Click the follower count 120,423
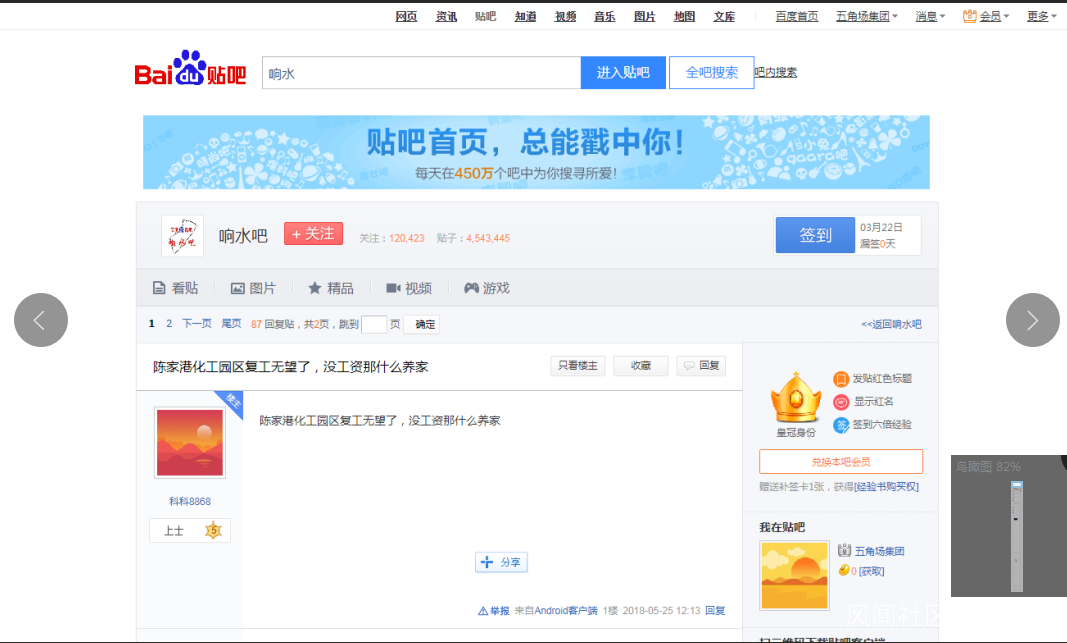 [407, 238]
